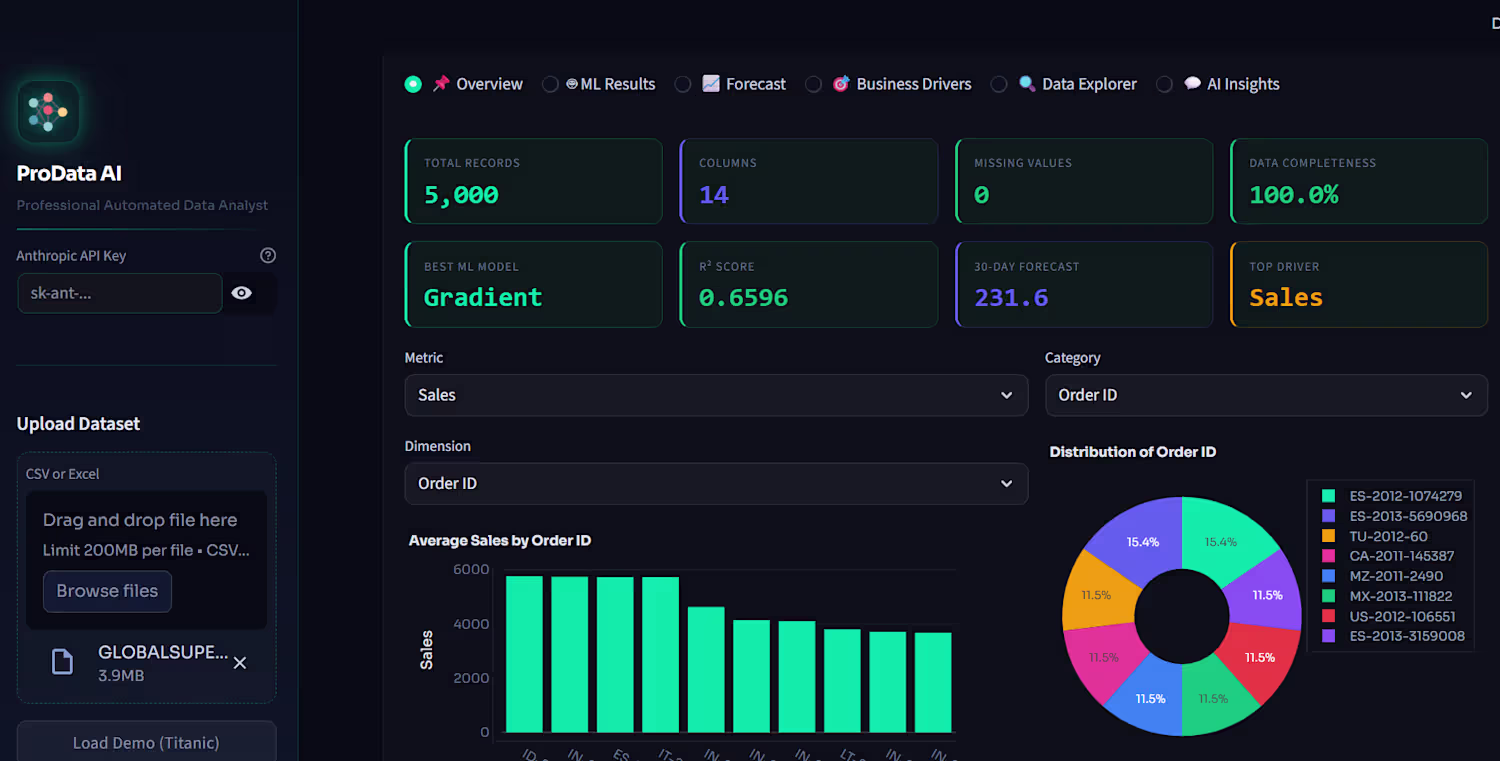Click the API key help question-mark icon
1500x761 pixels.
click(267, 255)
